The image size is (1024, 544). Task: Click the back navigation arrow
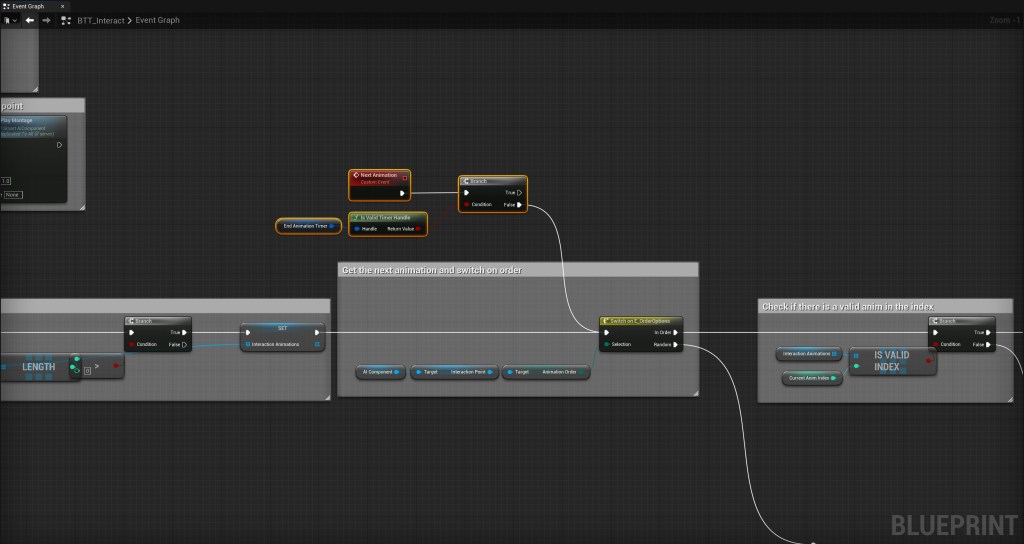point(30,20)
